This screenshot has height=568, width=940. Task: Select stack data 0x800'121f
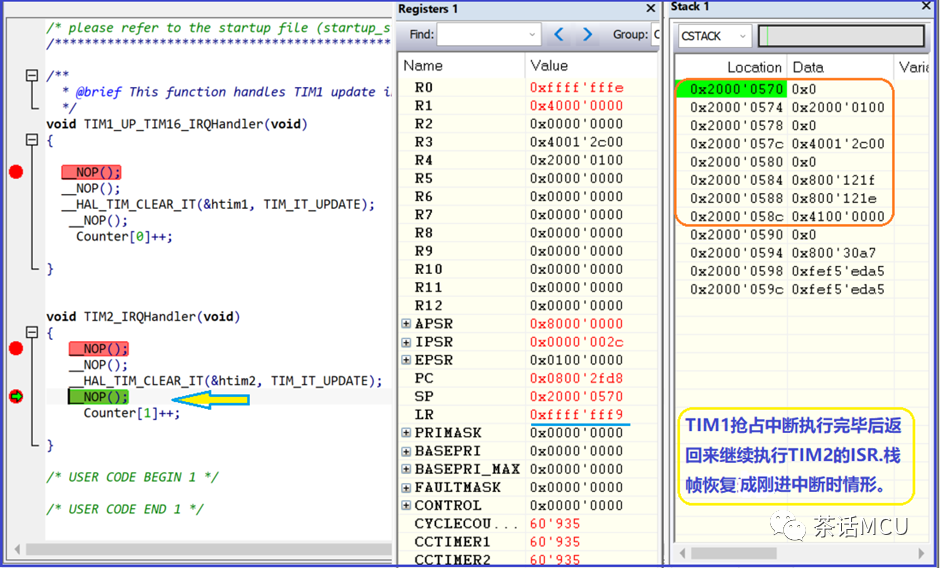click(834, 180)
